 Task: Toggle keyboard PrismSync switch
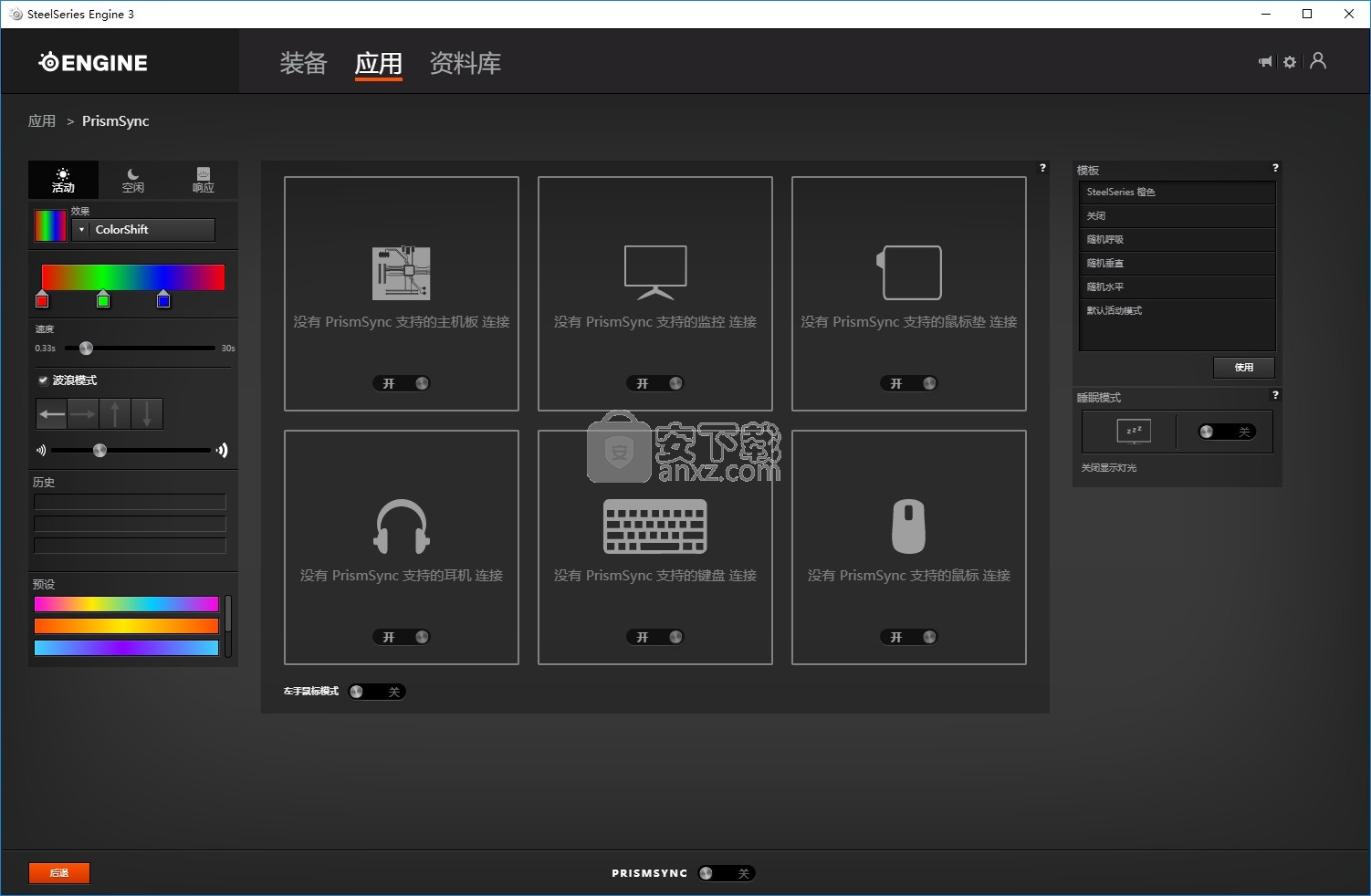(x=655, y=637)
